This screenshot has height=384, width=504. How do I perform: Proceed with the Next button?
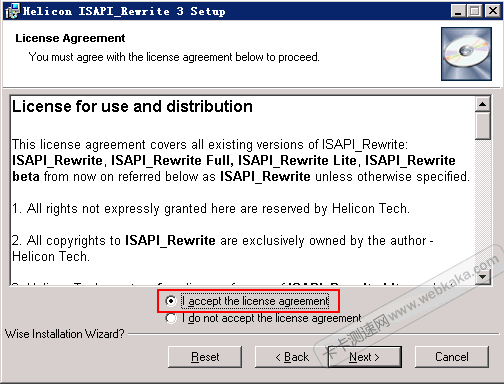coord(365,357)
